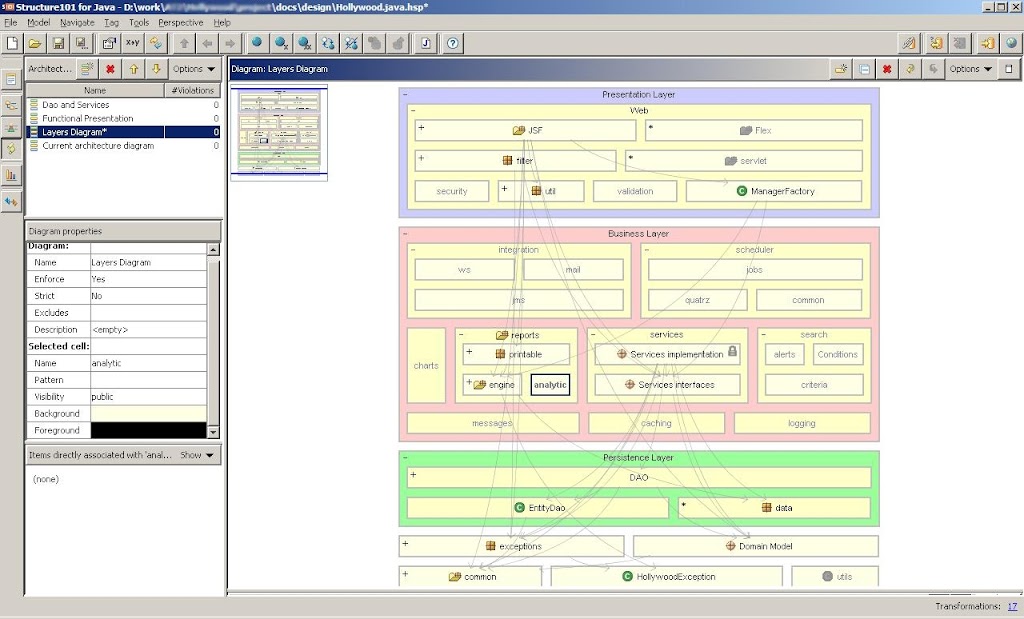1024x619 pixels.
Task: Select the EntityDao class cell
Action: pyautogui.click(x=537, y=507)
